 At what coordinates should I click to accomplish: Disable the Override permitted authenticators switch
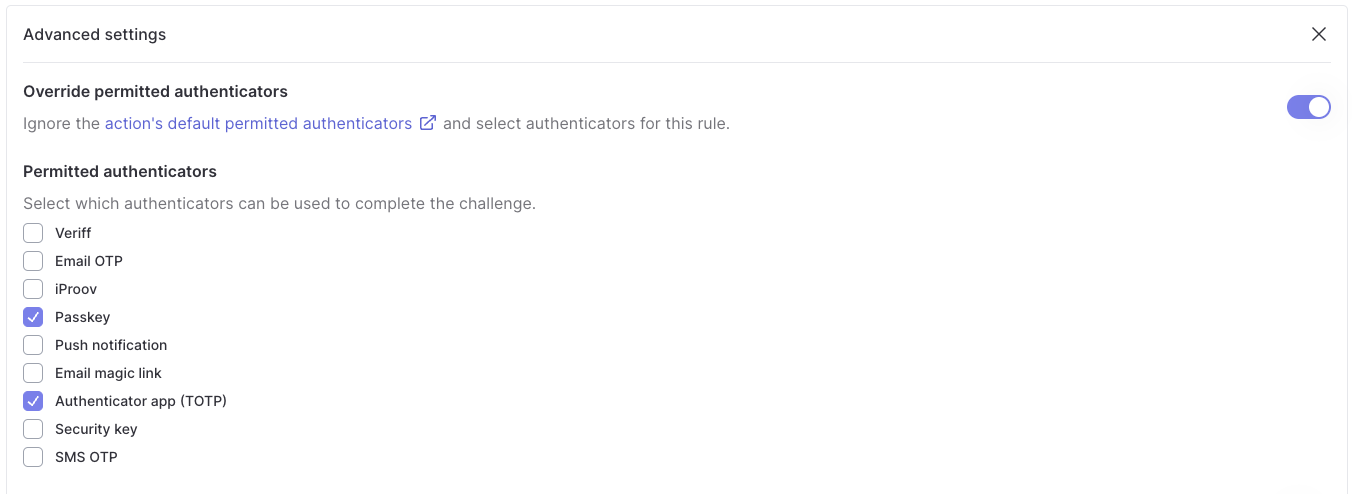click(1308, 107)
